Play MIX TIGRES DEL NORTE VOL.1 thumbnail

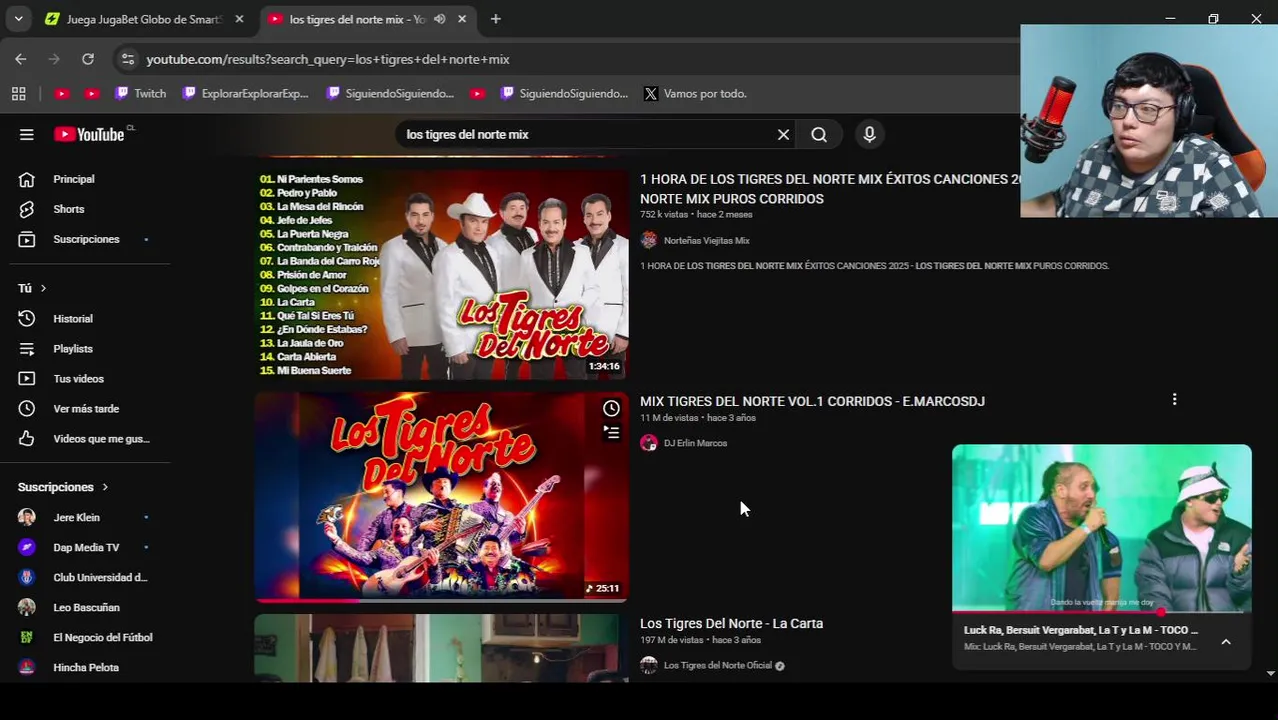(x=441, y=496)
